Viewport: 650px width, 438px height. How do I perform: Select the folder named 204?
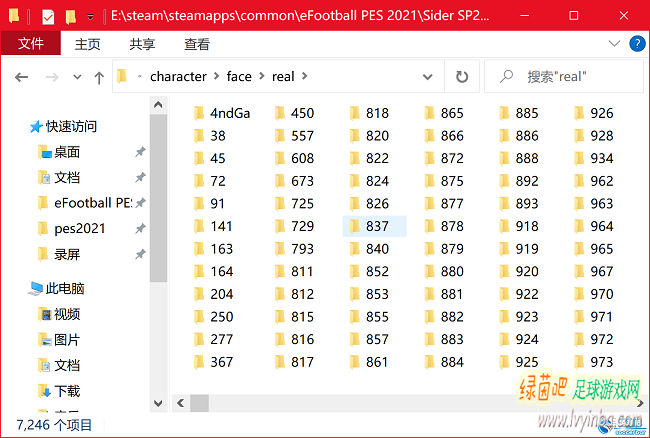coord(213,294)
